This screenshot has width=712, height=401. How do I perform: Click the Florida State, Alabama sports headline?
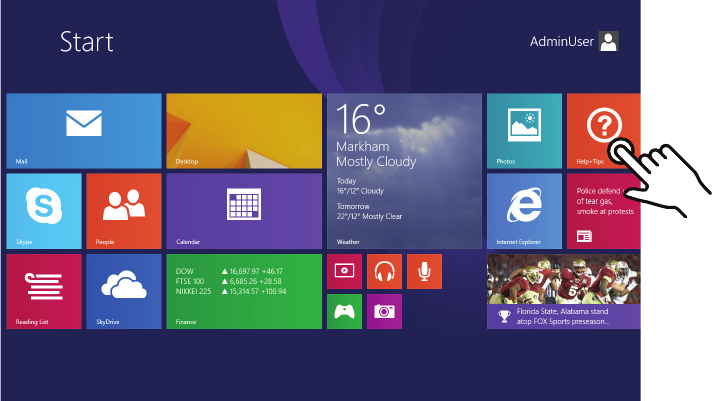563,317
